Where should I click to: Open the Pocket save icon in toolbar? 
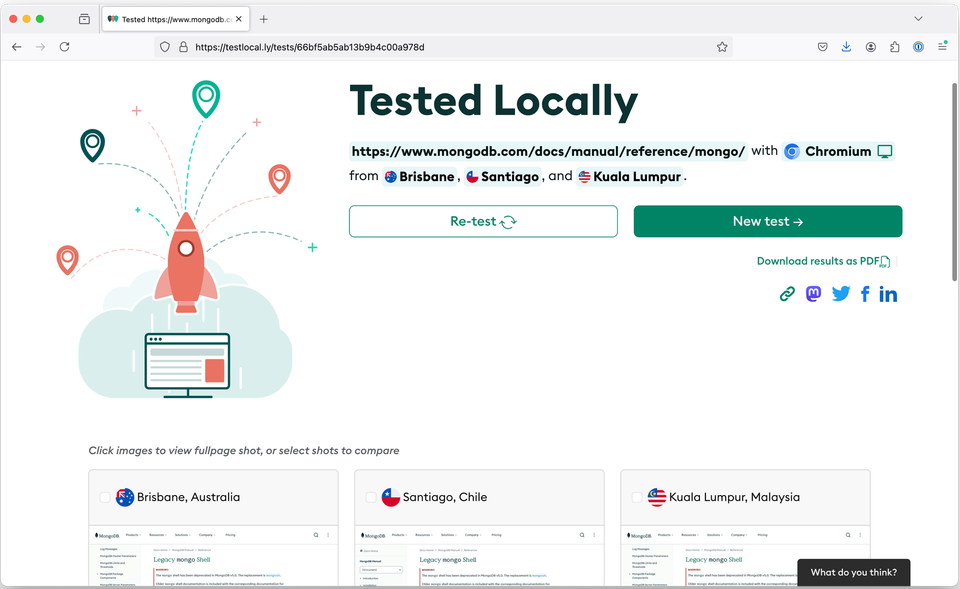[x=823, y=47]
